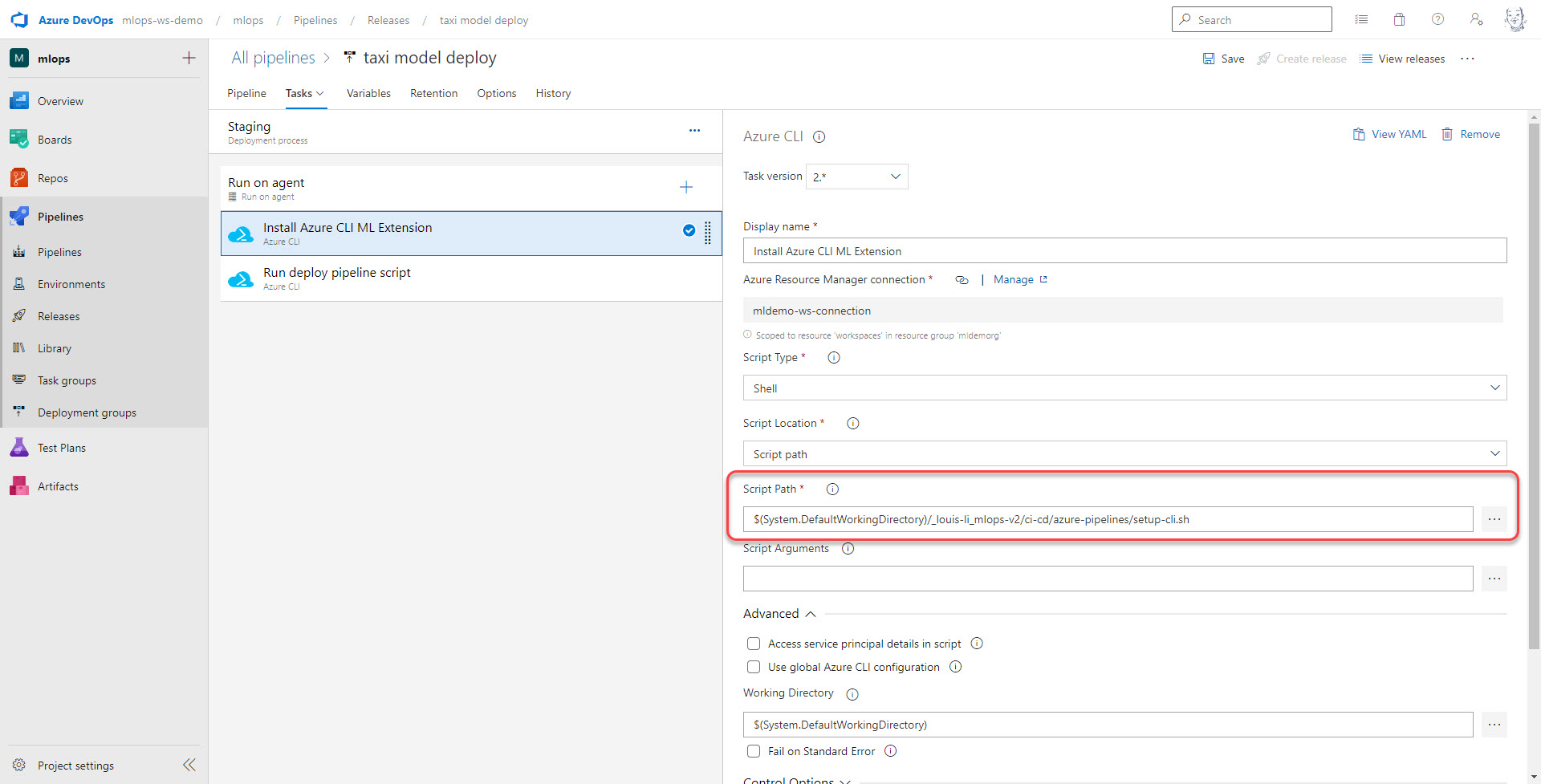
Task: Browse for Script Path with ellipsis button
Action: tap(1494, 519)
